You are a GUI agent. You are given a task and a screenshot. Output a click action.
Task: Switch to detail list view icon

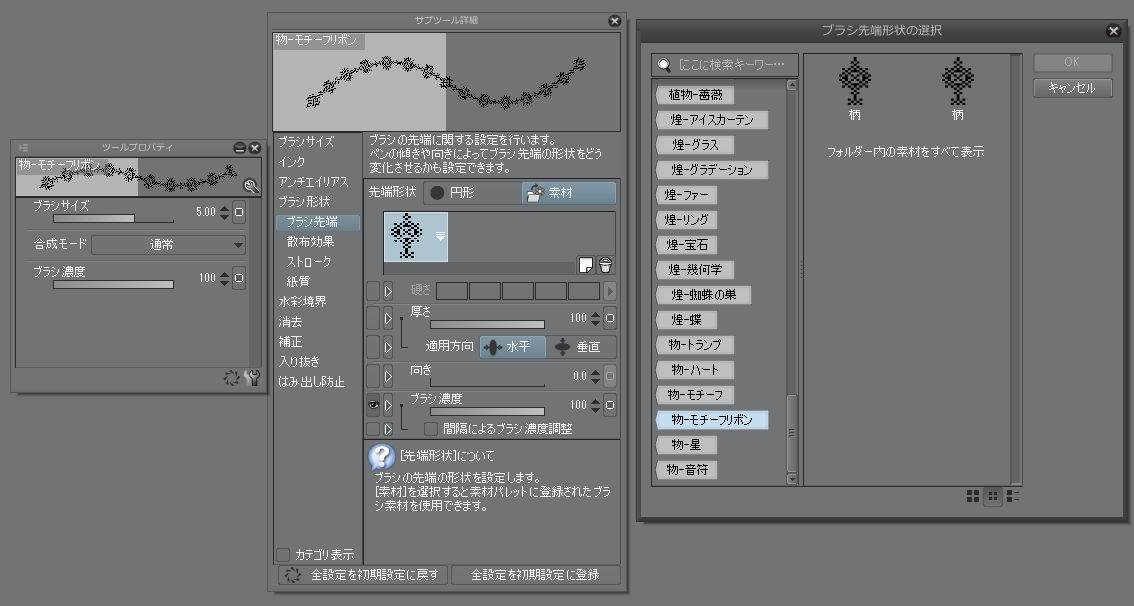click(x=1013, y=495)
